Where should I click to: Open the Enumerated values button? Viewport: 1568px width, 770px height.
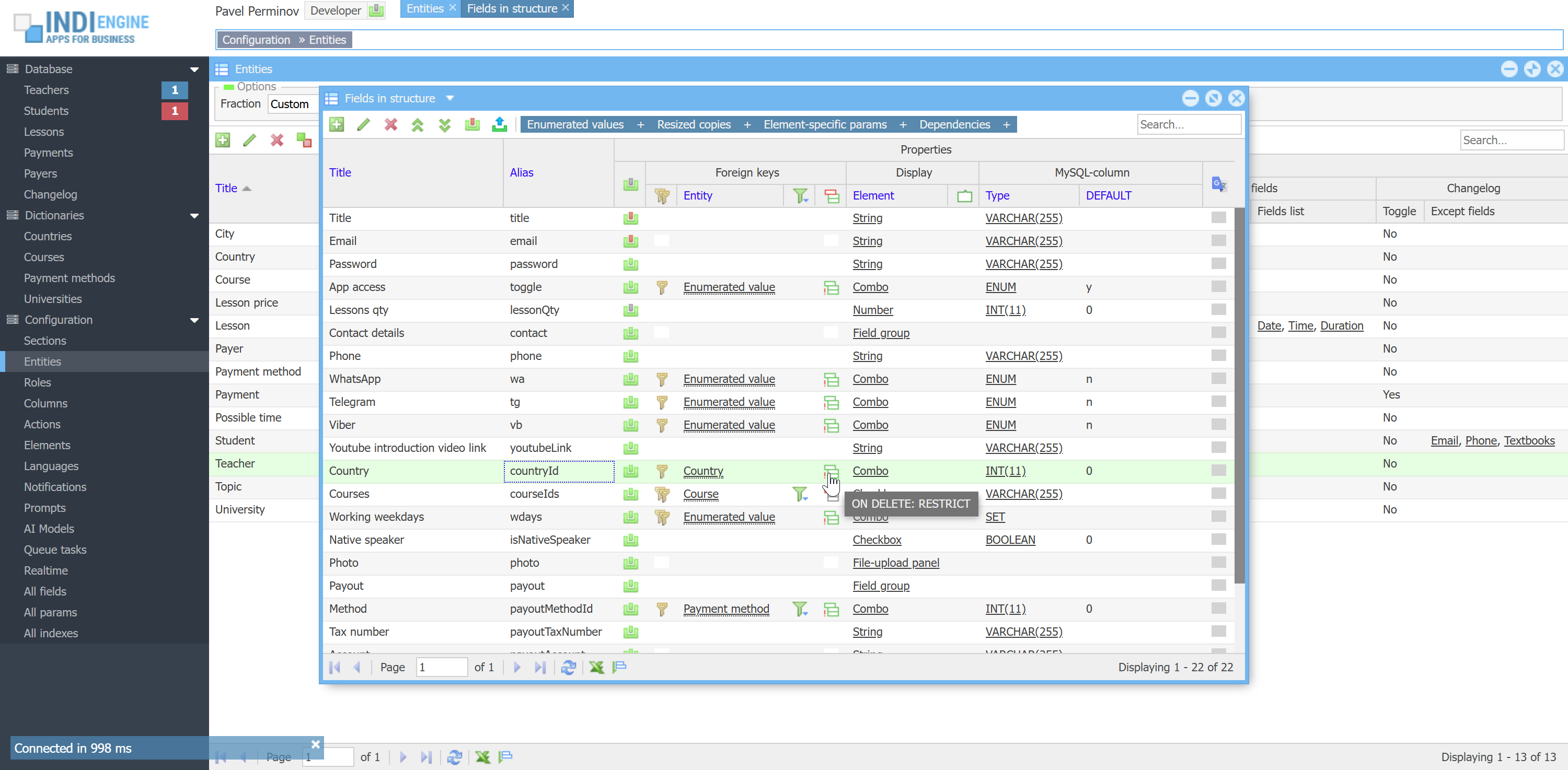(x=574, y=125)
